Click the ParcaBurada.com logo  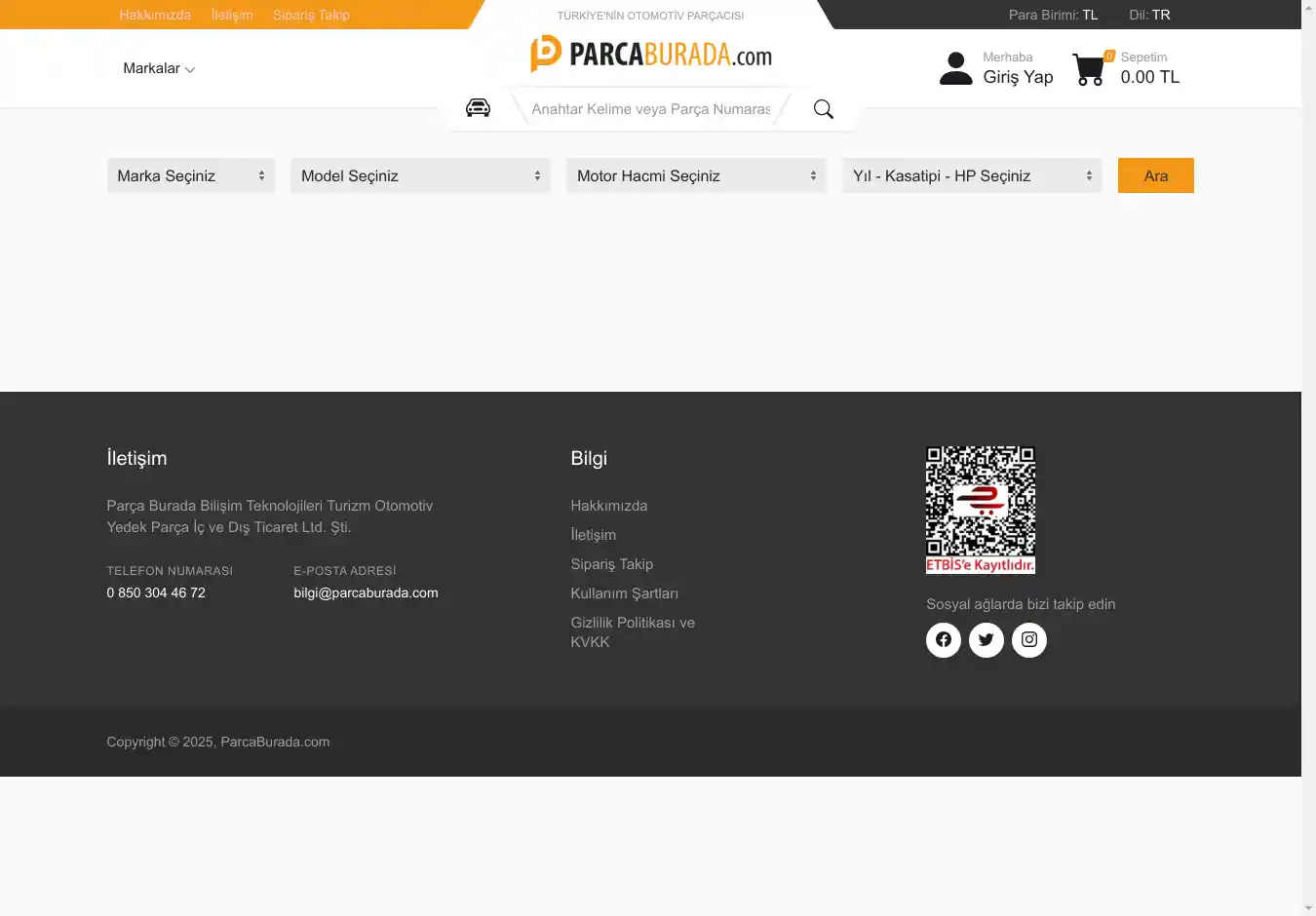[651, 55]
